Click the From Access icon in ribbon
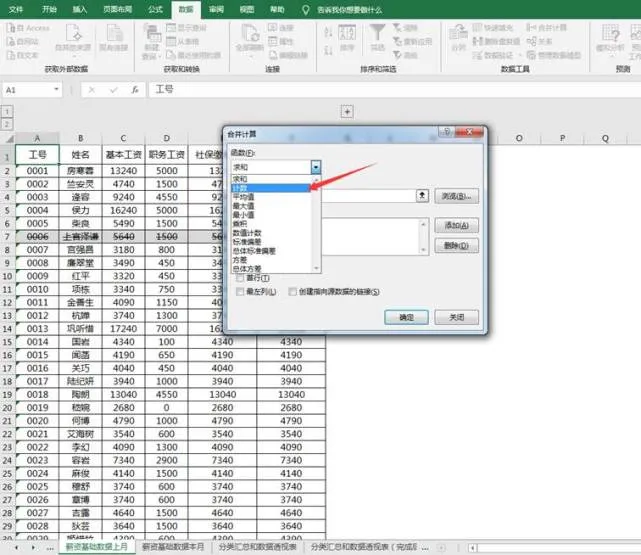 coord(11,28)
